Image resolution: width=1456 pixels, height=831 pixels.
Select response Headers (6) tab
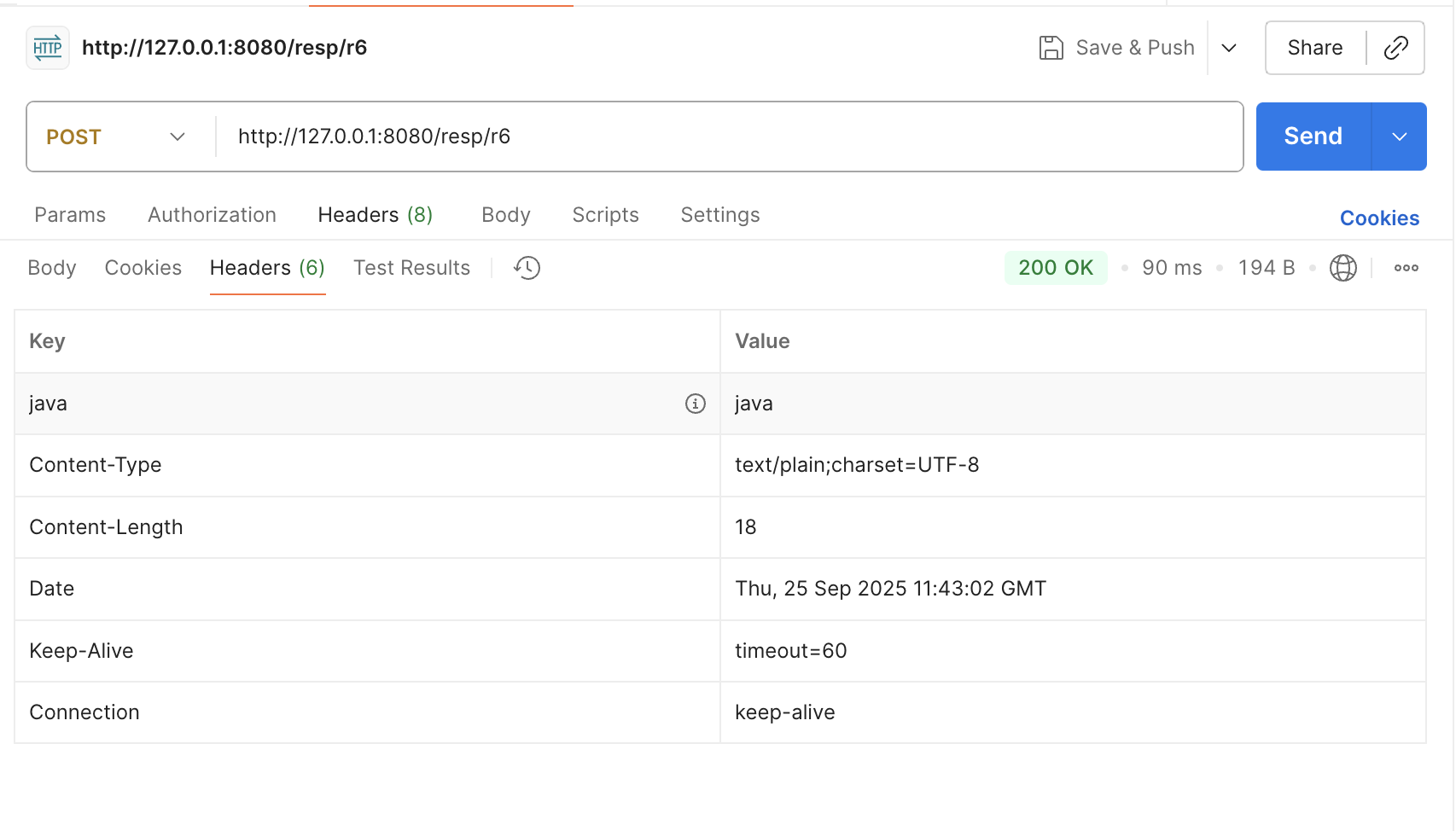click(x=267, y=268)
